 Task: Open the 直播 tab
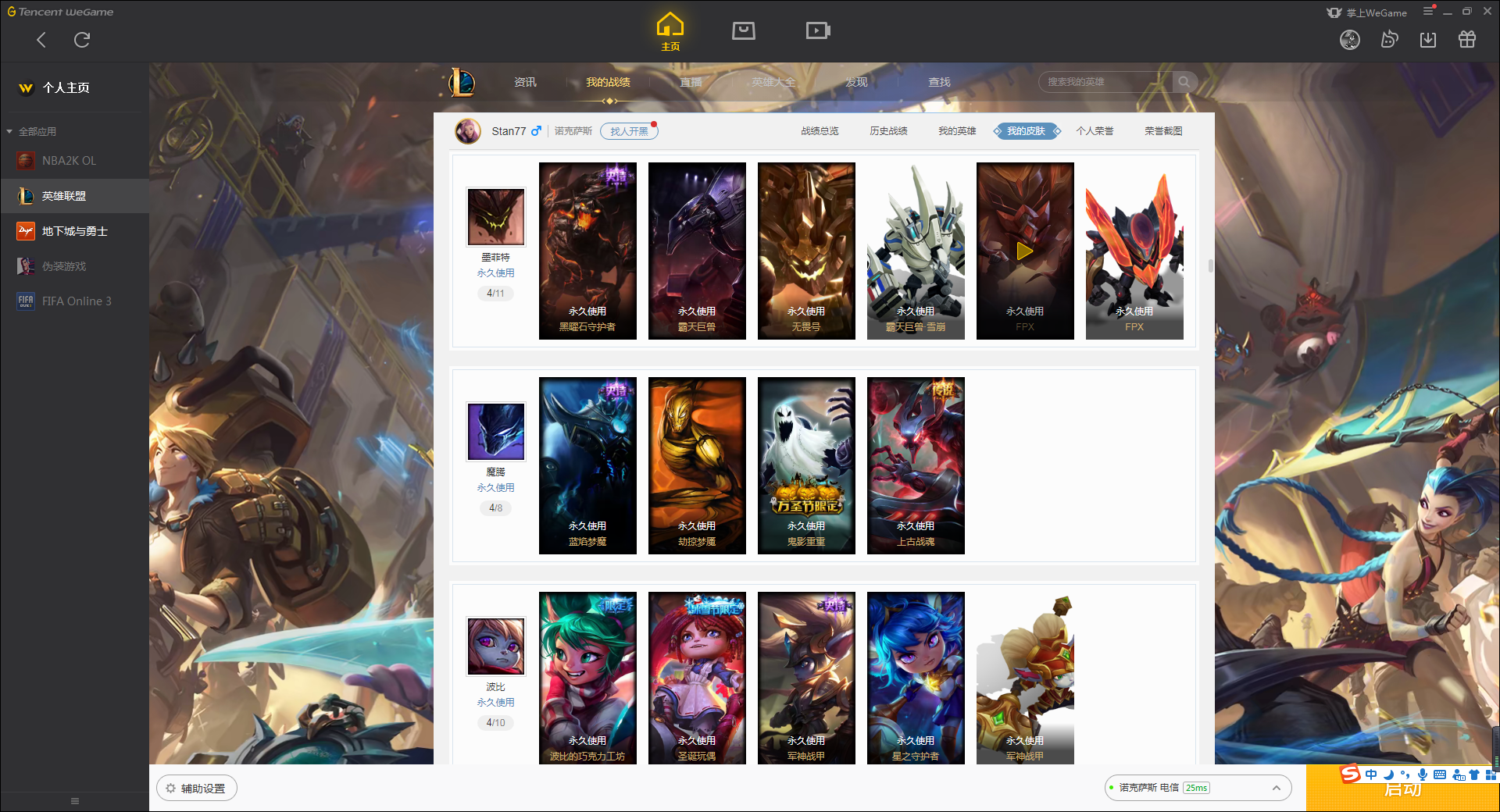click(691, 82)
